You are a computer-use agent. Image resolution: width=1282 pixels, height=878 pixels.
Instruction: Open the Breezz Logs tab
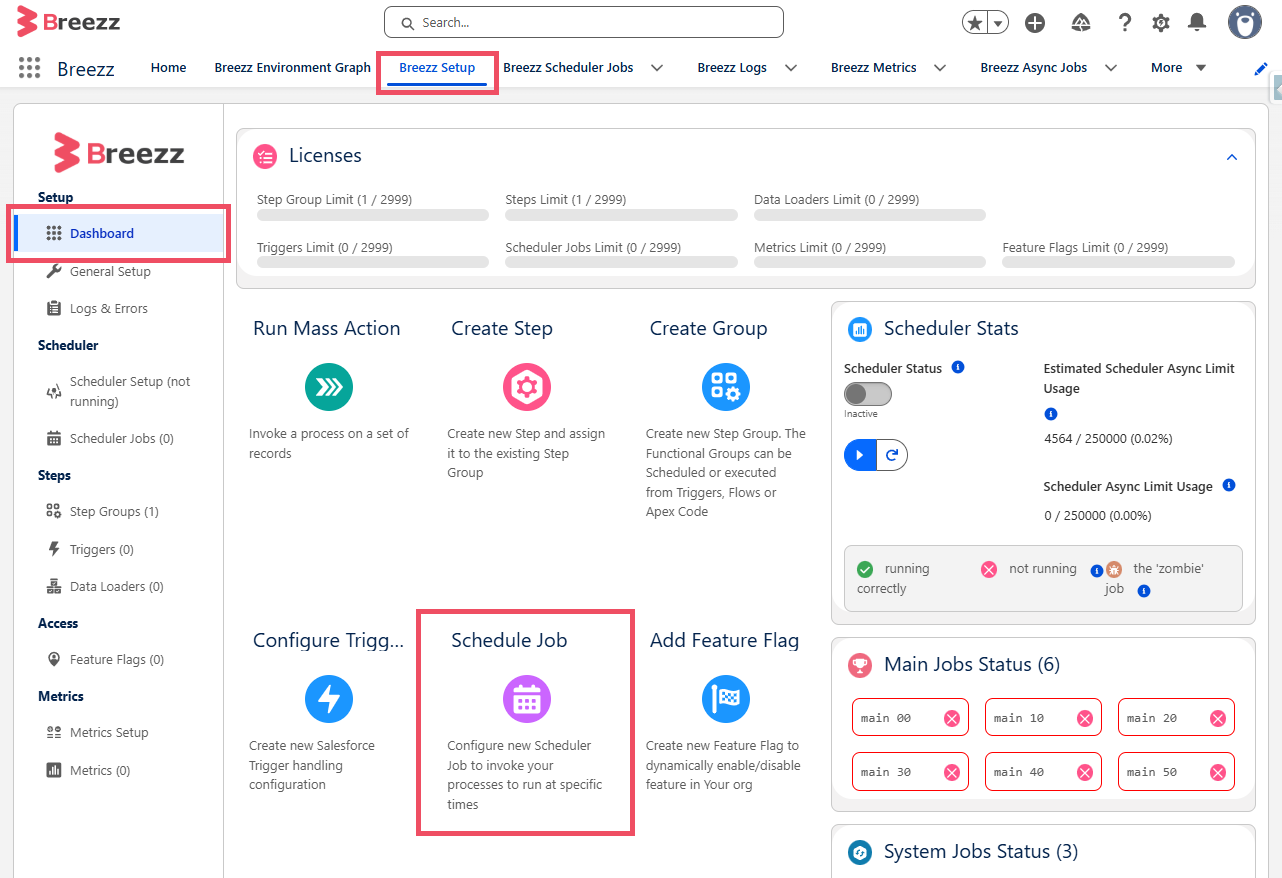[x=732, y=68]
